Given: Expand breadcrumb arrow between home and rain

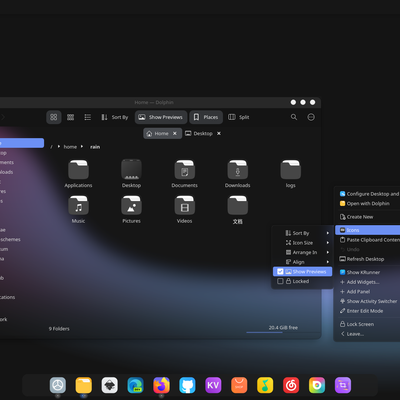Looking at the screenshot, I should (x=82, y=146).
